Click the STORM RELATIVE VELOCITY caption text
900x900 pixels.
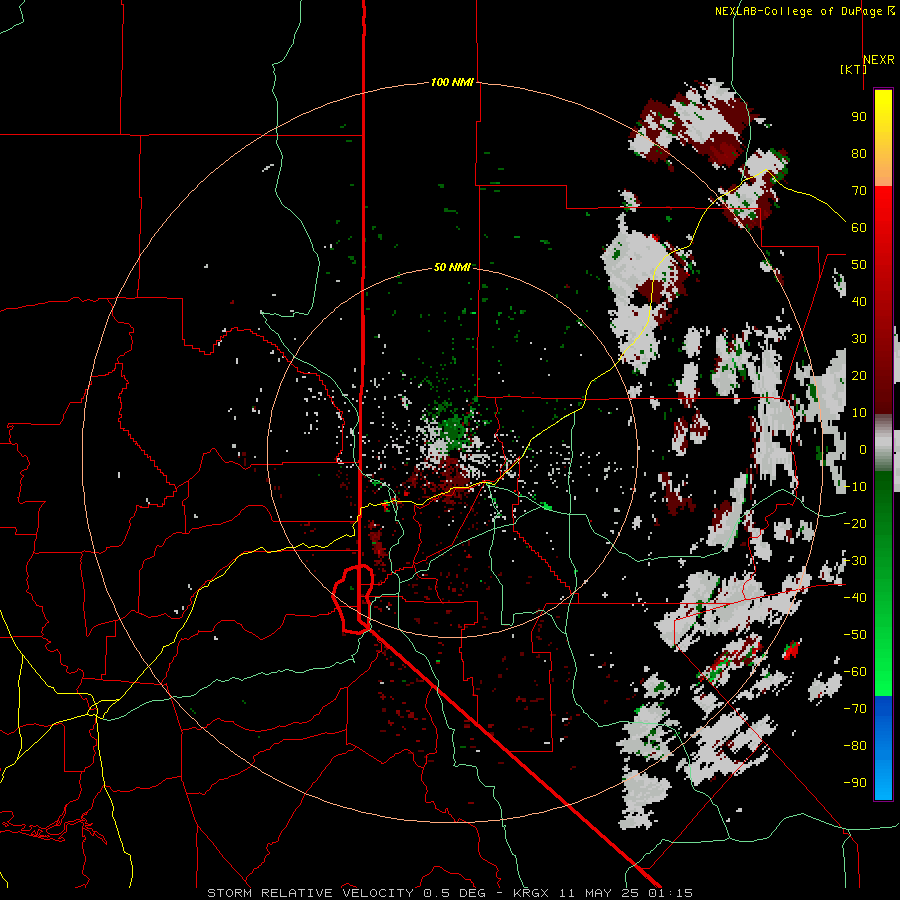(x=310, y=893)
